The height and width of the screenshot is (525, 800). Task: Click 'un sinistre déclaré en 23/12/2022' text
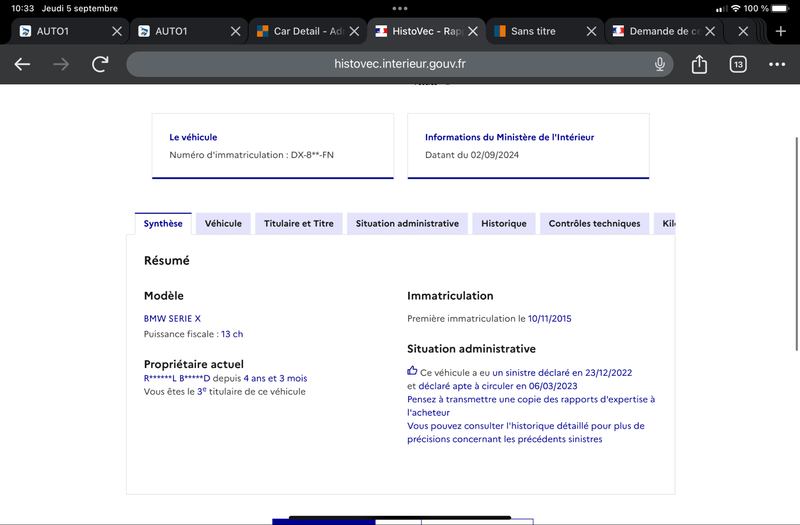[562, 372]
